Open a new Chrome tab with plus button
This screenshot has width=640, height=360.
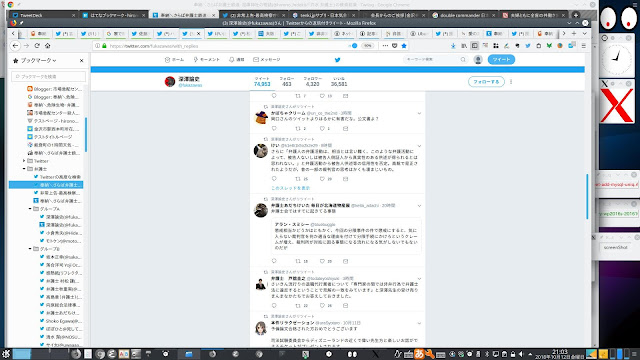coord(576,15)
